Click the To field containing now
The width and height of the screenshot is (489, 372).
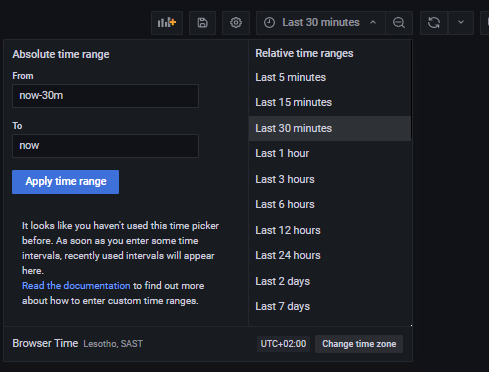pyautogui.click(x=105, y=146)
